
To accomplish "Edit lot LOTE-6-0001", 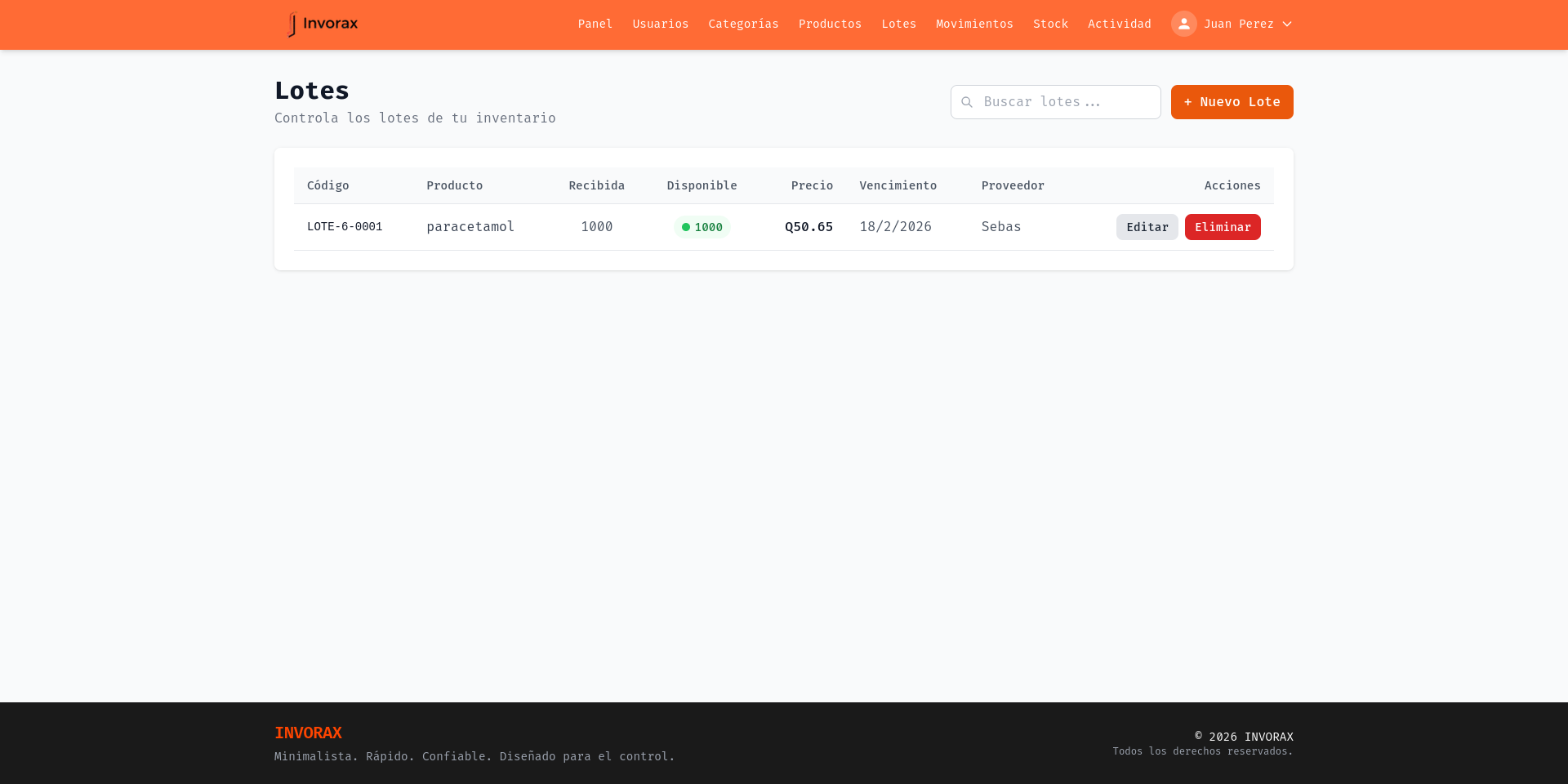I will (x=1147, y=227).
